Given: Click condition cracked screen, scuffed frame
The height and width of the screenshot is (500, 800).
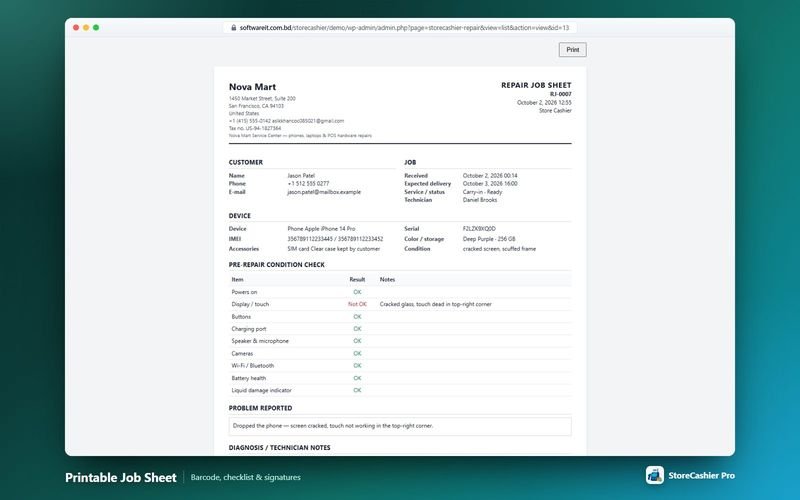Looking at the screenshot, I should (x=499, y=249).
